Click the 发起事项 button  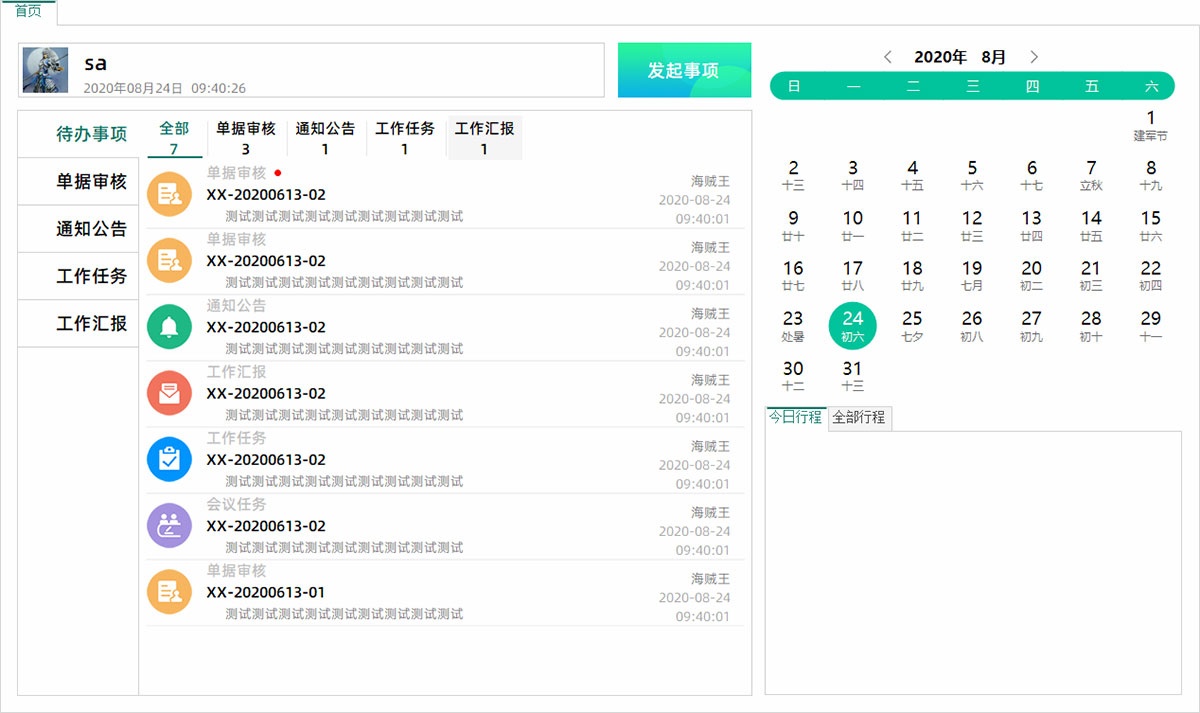click(x=684, y=70)
